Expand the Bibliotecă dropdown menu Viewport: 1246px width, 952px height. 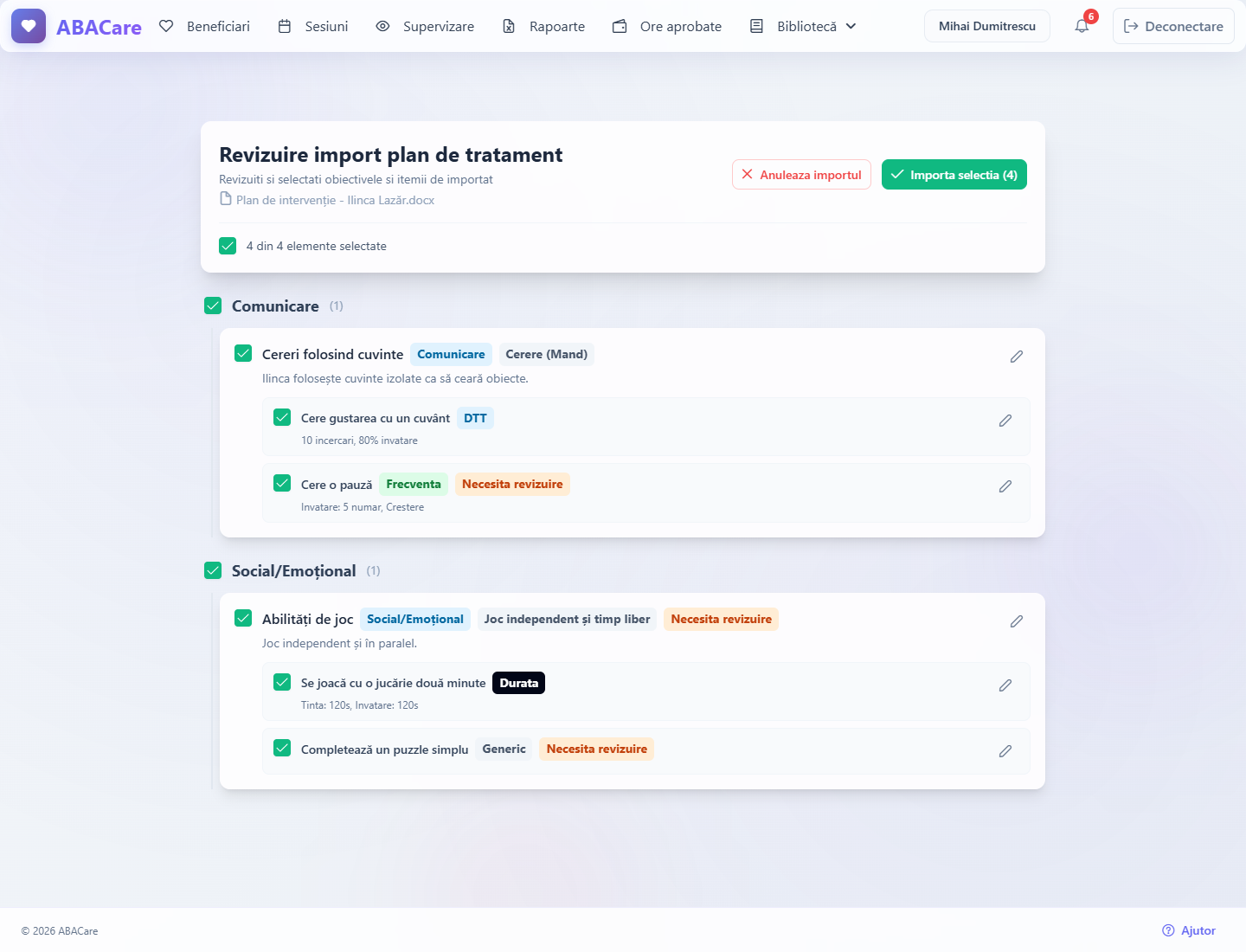pos(803,26)
